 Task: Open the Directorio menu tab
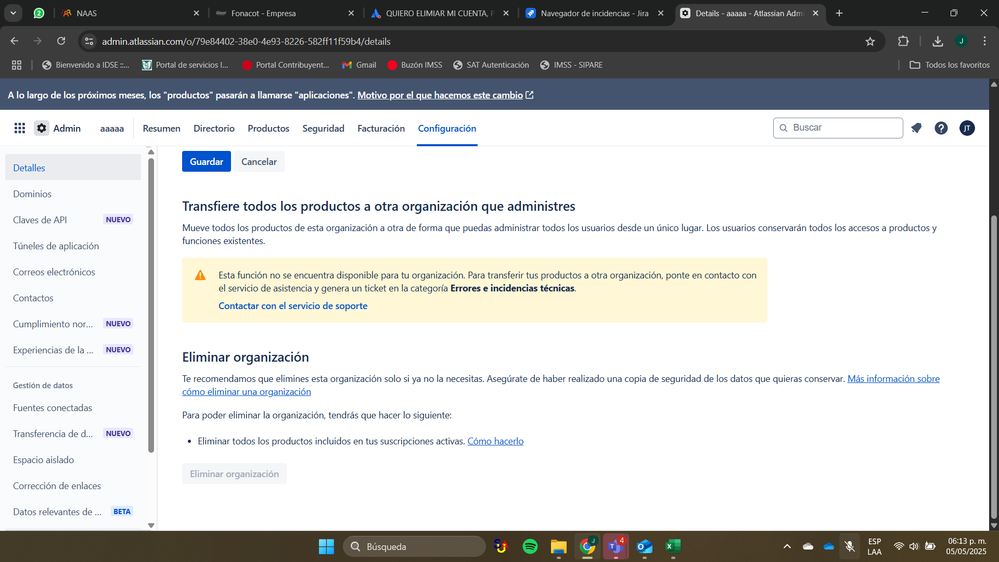214,128
